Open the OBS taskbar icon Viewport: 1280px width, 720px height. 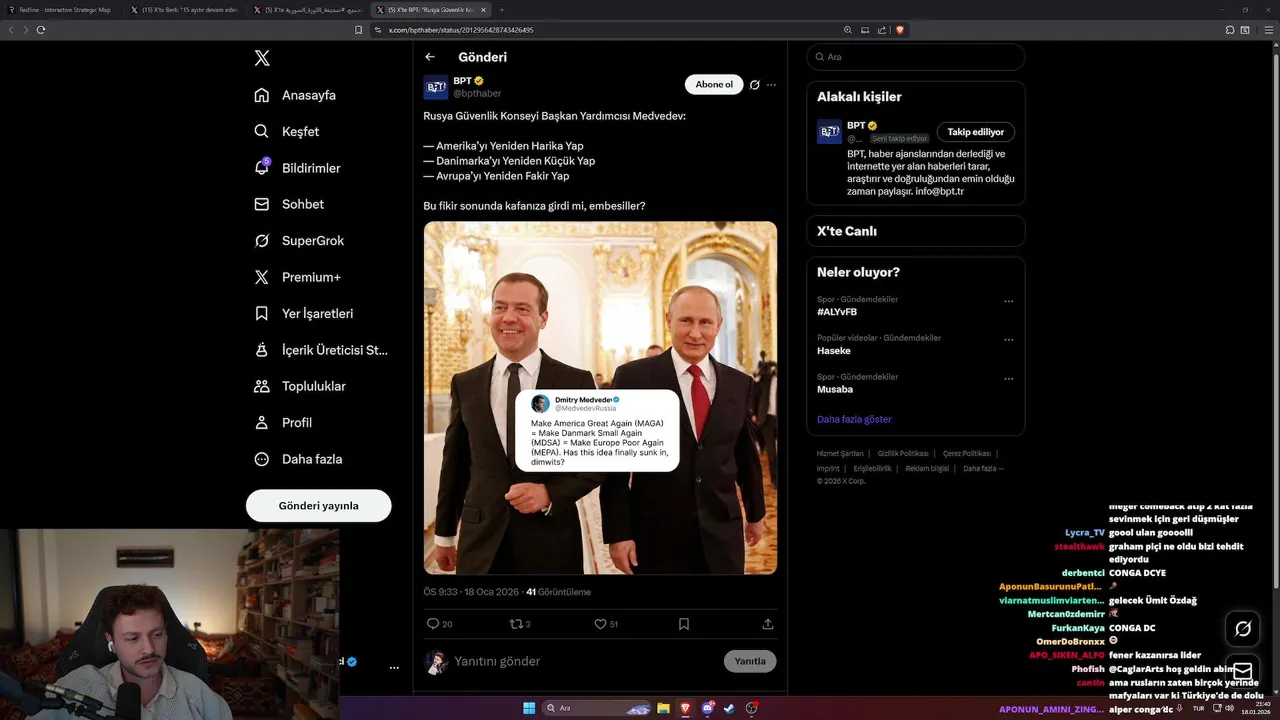point(751,708)
